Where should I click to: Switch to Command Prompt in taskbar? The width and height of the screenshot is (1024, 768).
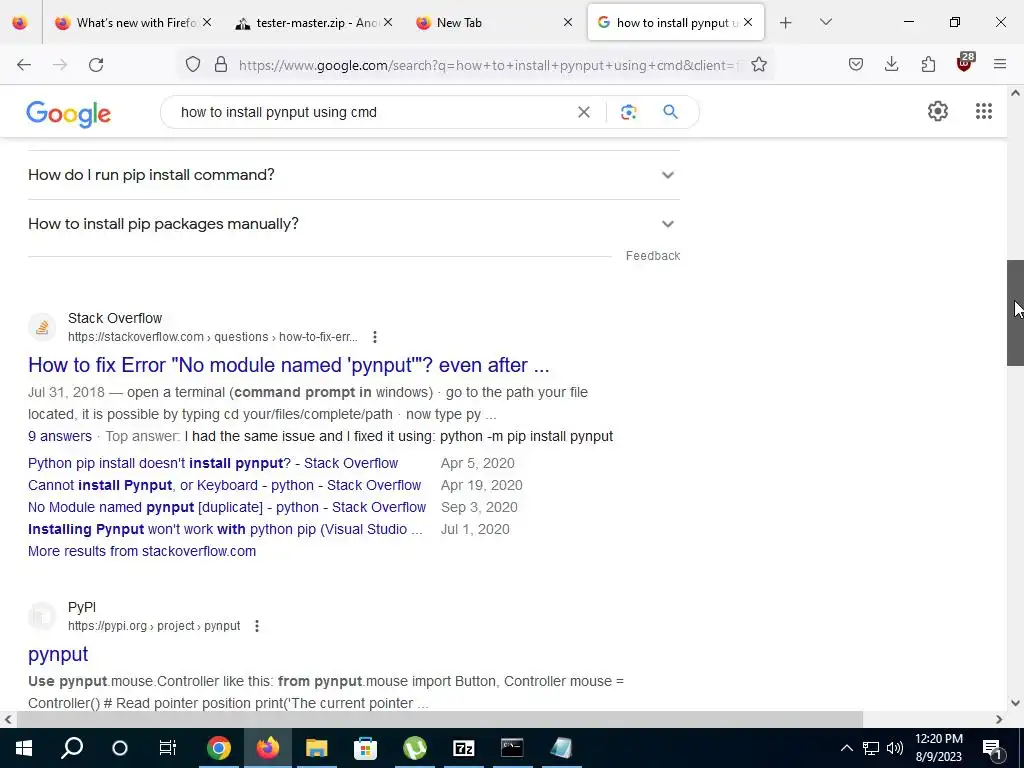(x=512, y=748)
